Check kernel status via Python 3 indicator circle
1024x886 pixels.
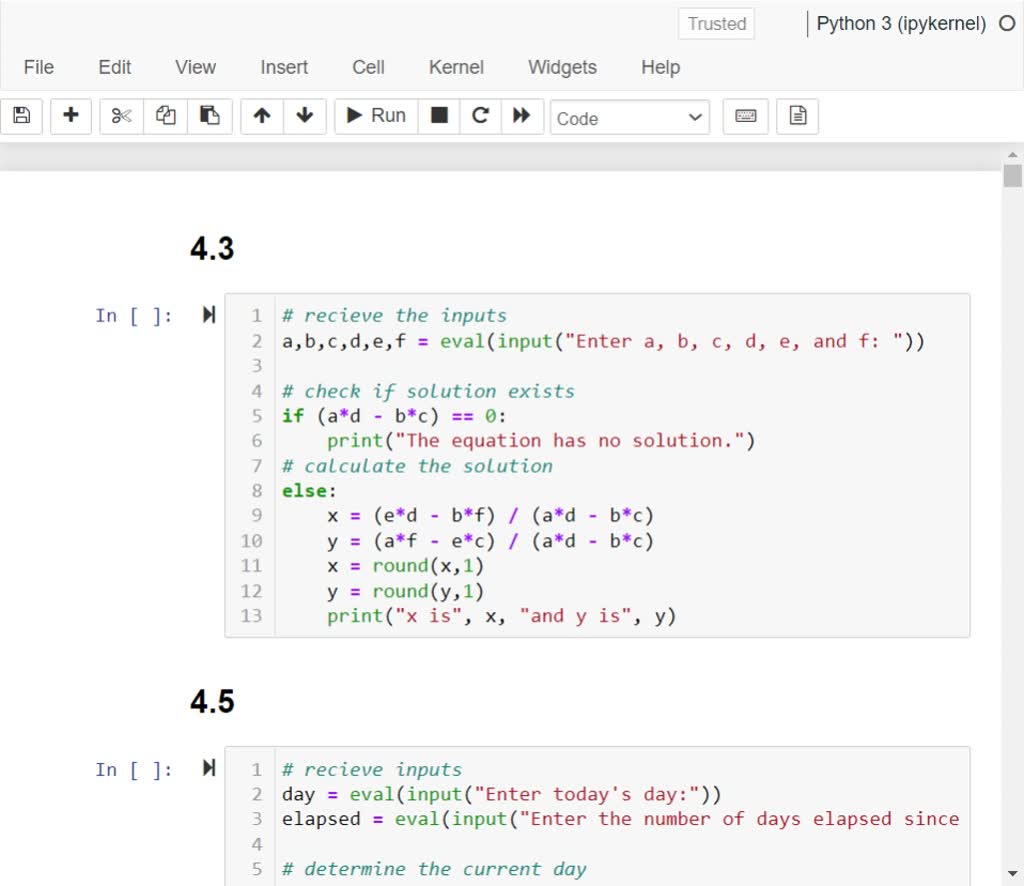(x=1008, y=23)
